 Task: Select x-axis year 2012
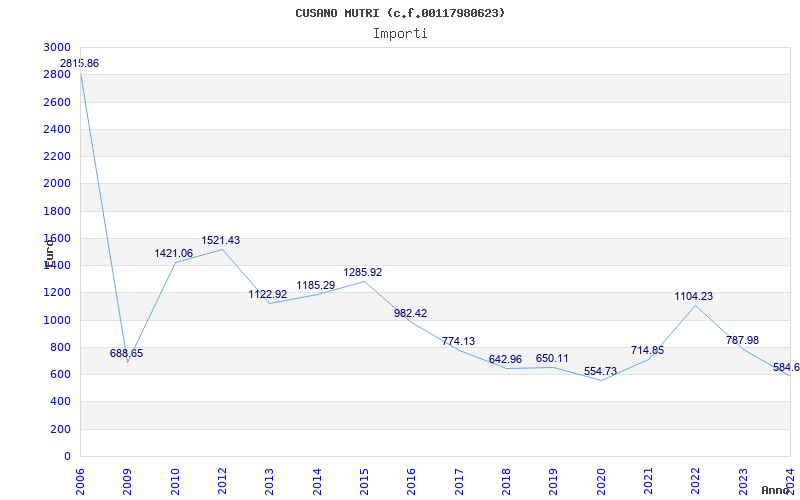(222, 482)
